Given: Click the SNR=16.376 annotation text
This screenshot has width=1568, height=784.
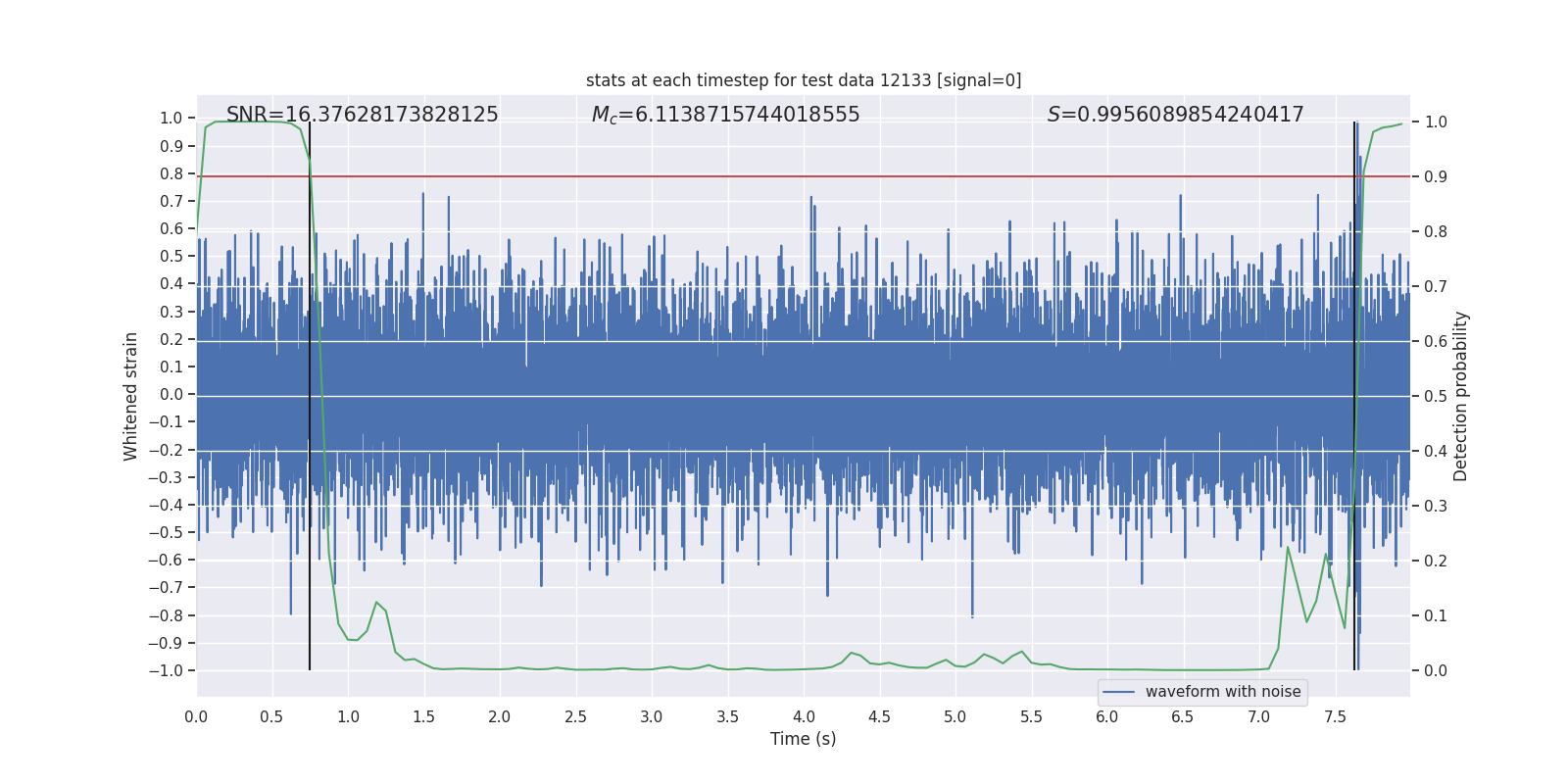Looking at the screenshot, I should coord(362,115).
